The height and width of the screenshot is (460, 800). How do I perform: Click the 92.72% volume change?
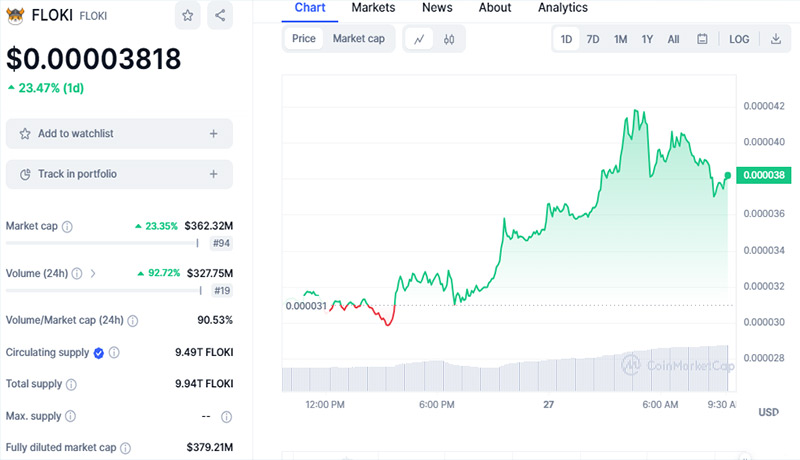coord(164,273)
